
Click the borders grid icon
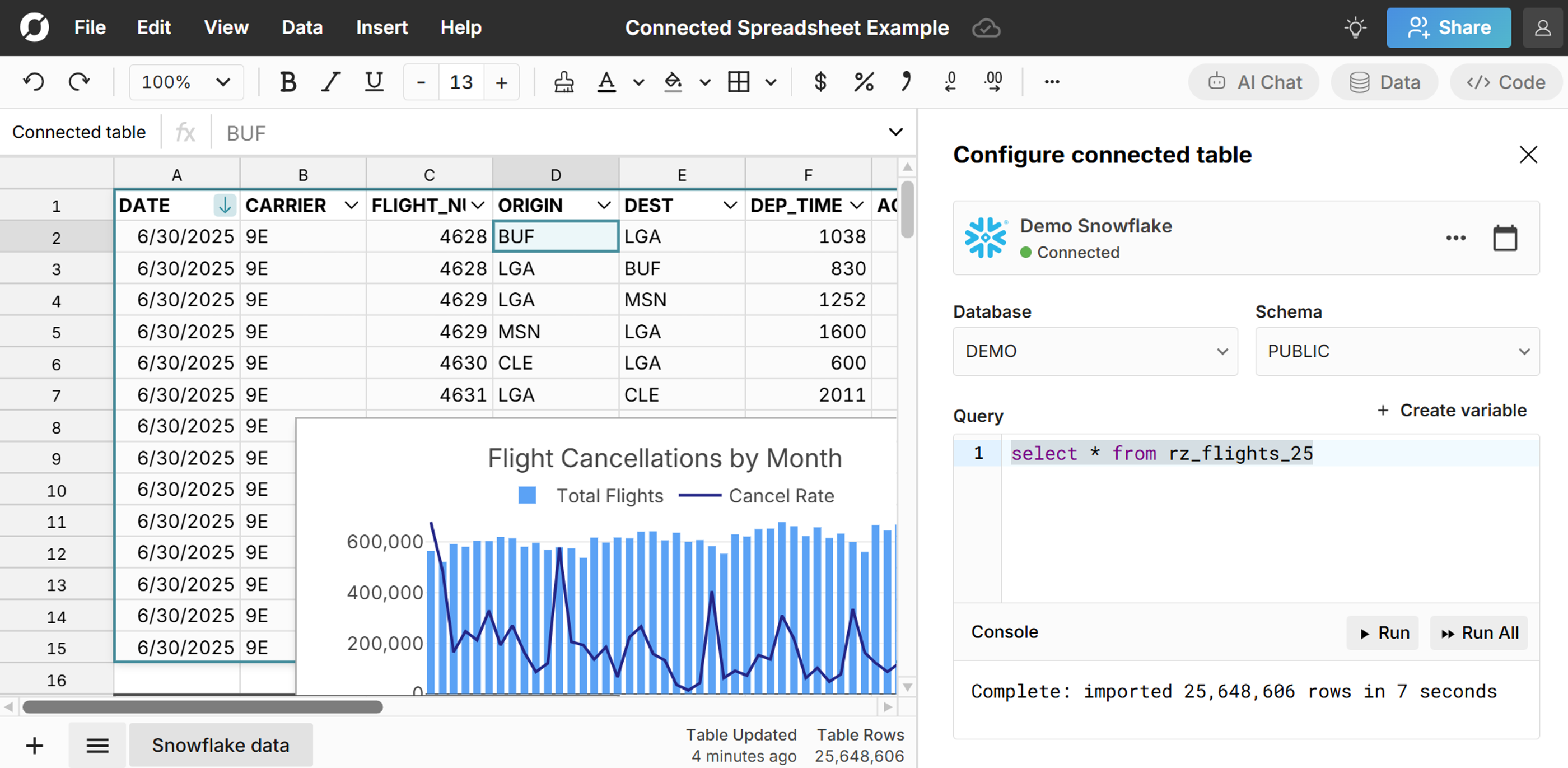738,82
